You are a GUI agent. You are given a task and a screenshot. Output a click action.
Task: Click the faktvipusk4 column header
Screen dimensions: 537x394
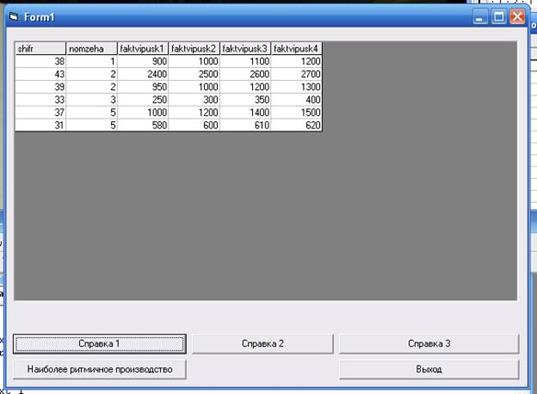click(x=297, y=49)
